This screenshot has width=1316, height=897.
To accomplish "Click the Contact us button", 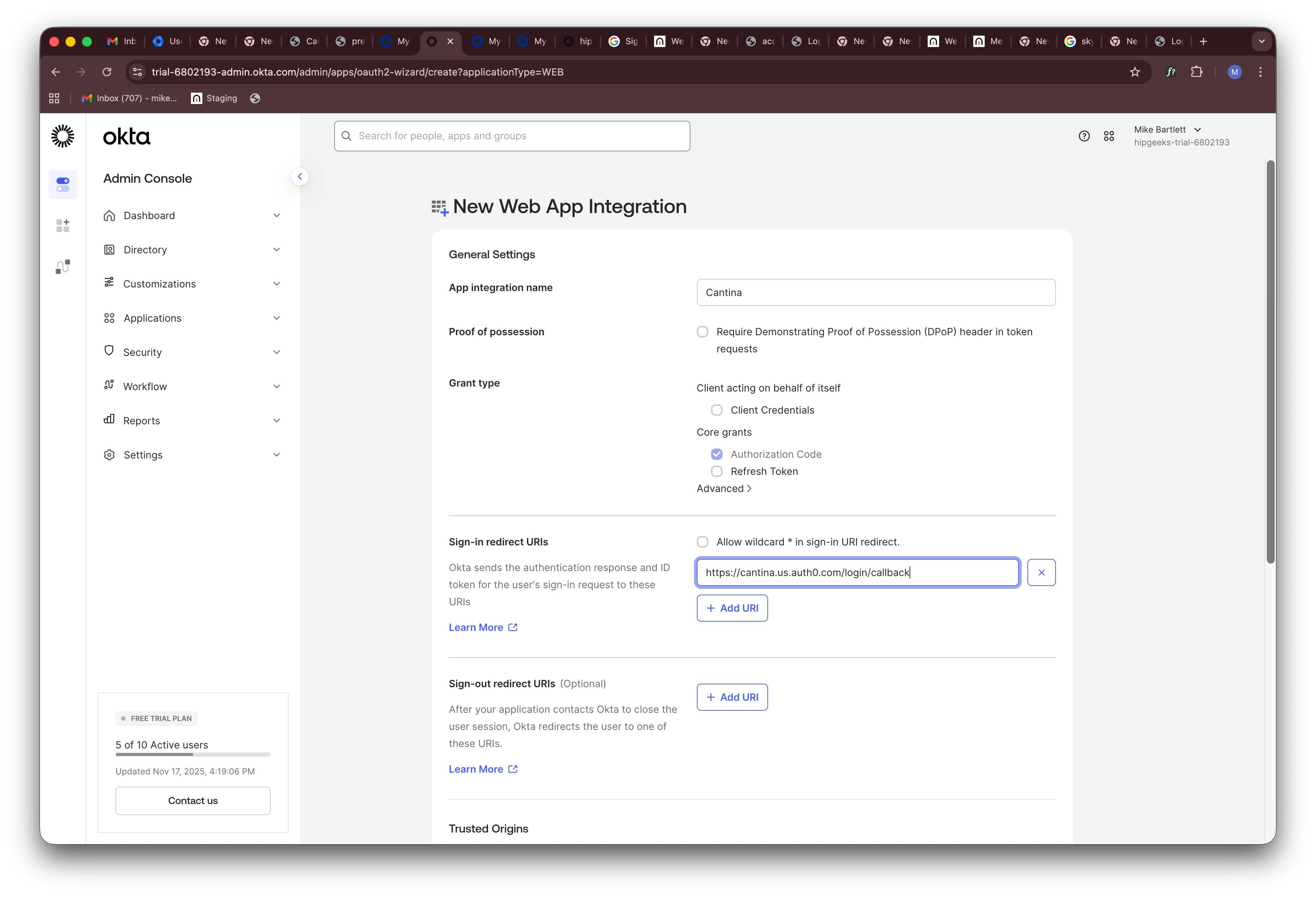I will tap(192, 800).
